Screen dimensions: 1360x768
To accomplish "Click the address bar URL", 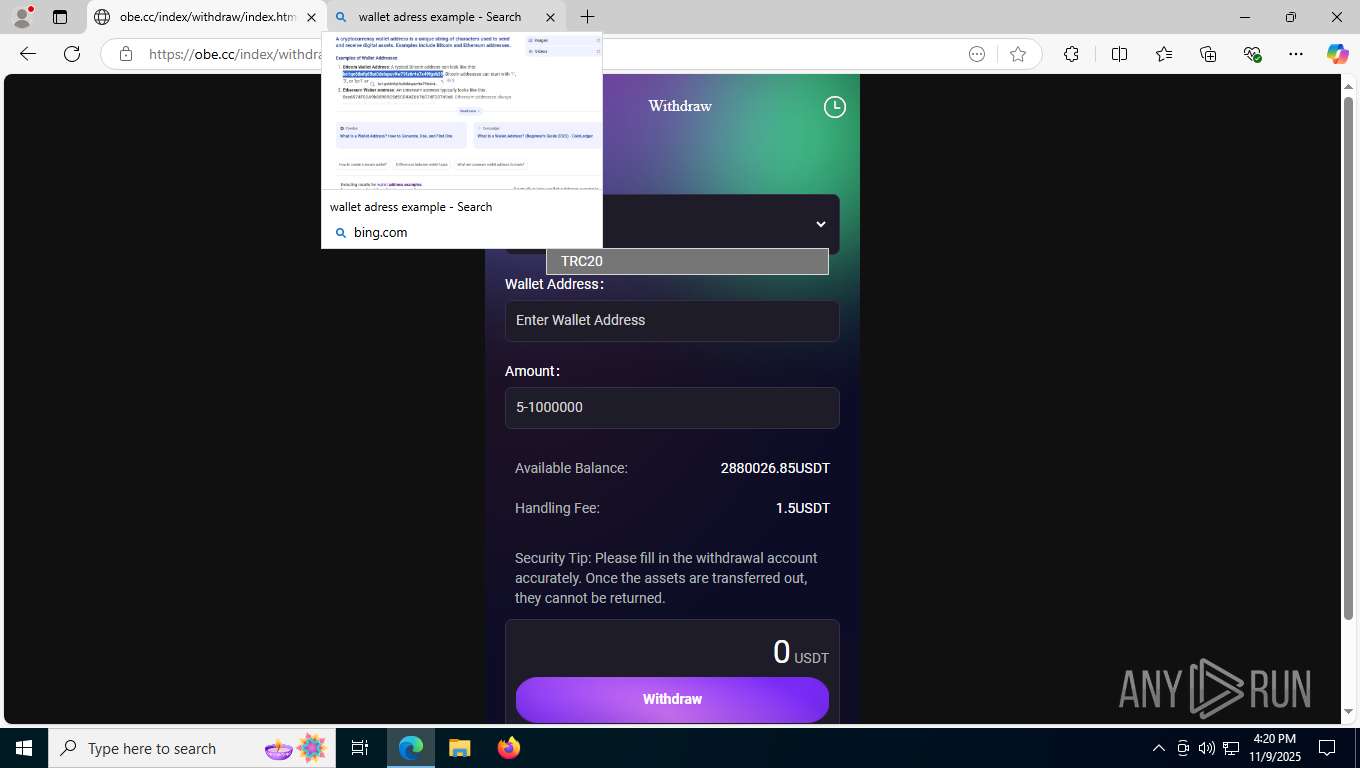I will (235, 54).
